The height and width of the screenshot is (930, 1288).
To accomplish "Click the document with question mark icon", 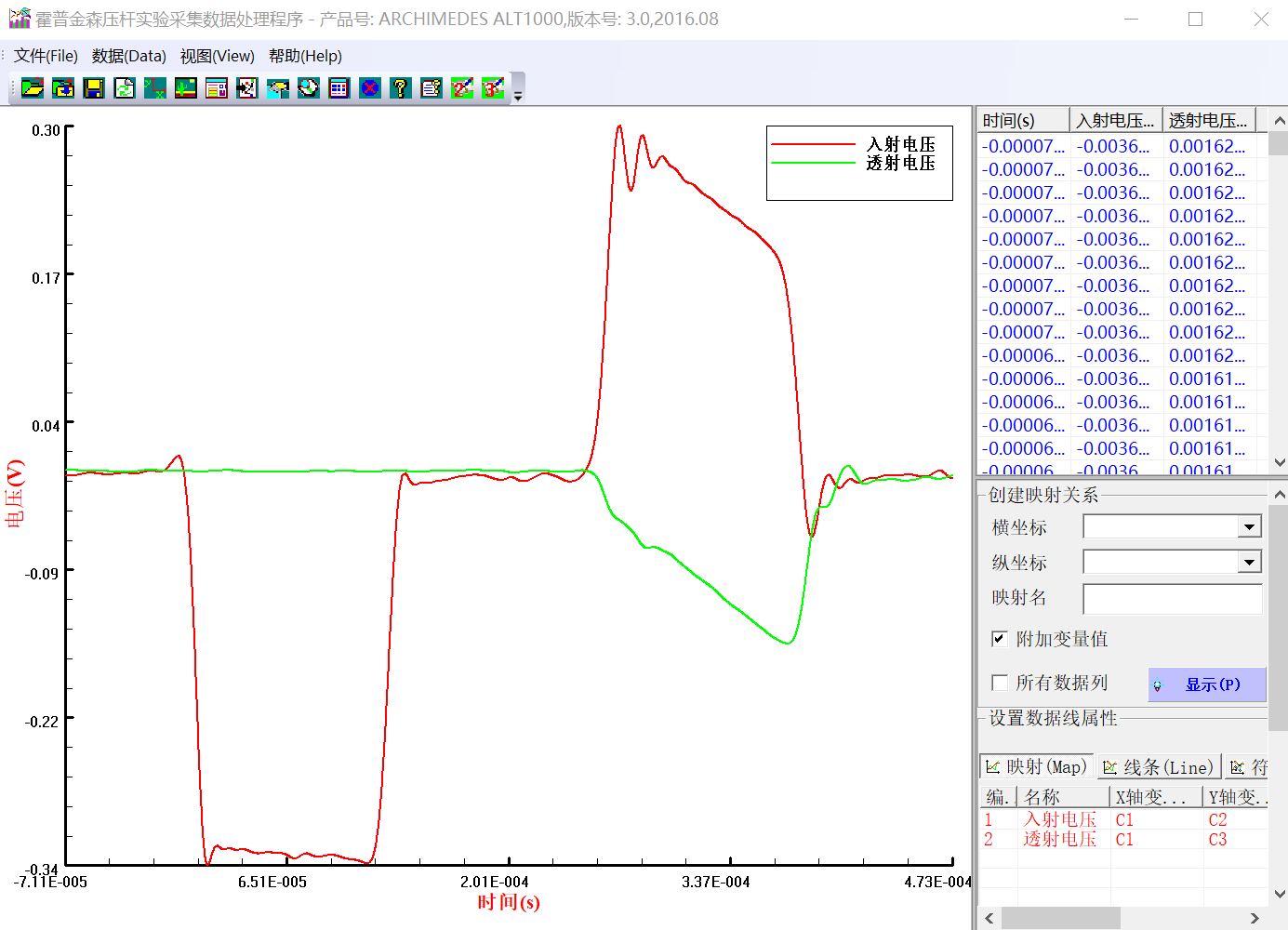I will click(x=432, y=88).
